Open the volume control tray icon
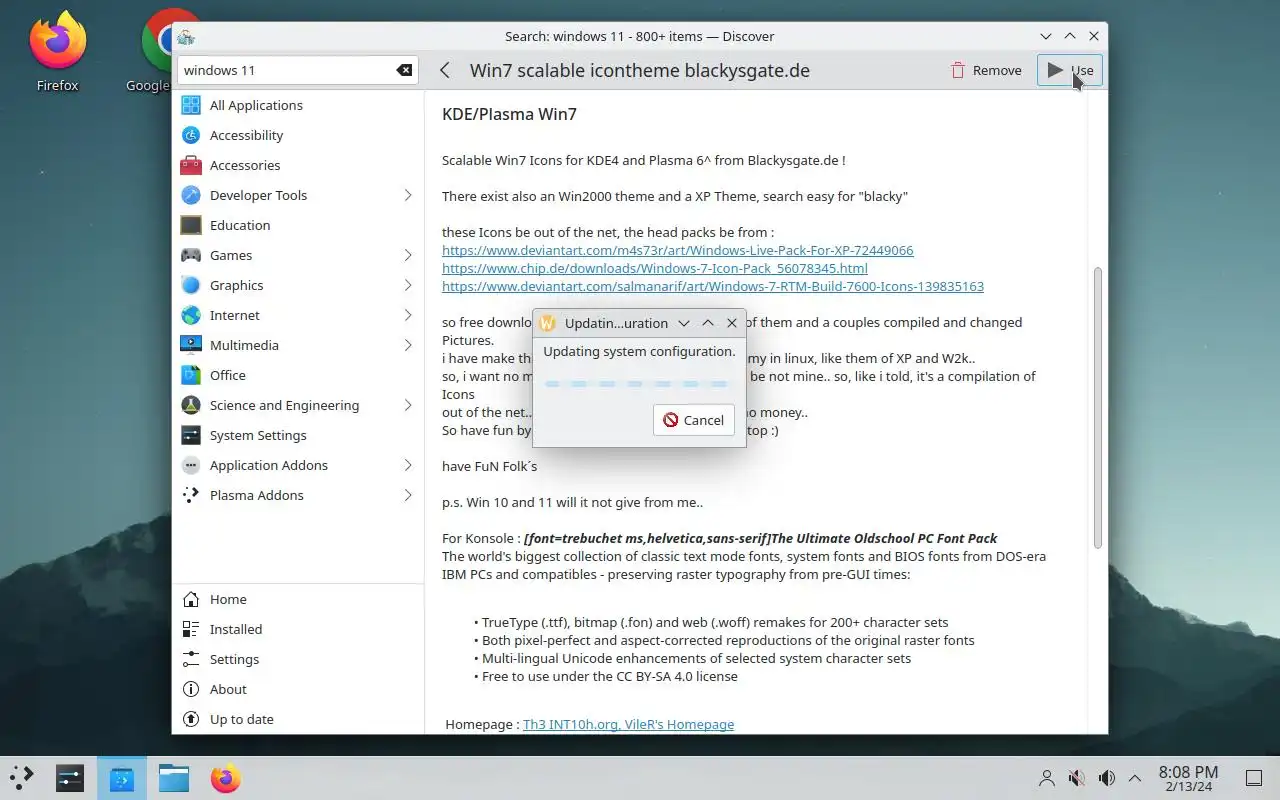 coord(1106,778)
